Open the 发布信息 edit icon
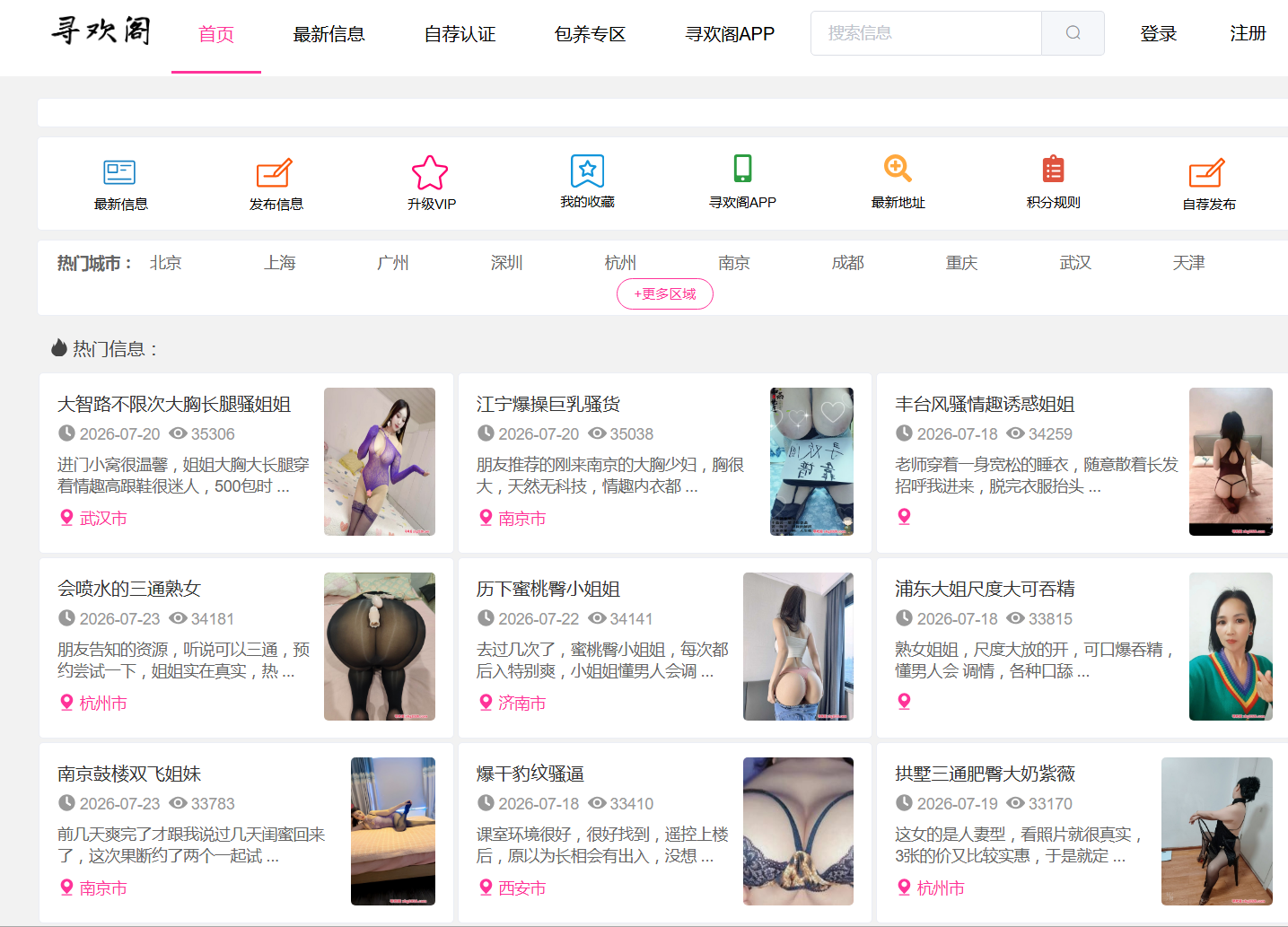Screen dimensions: 1288x927 (x=275, y=171)
